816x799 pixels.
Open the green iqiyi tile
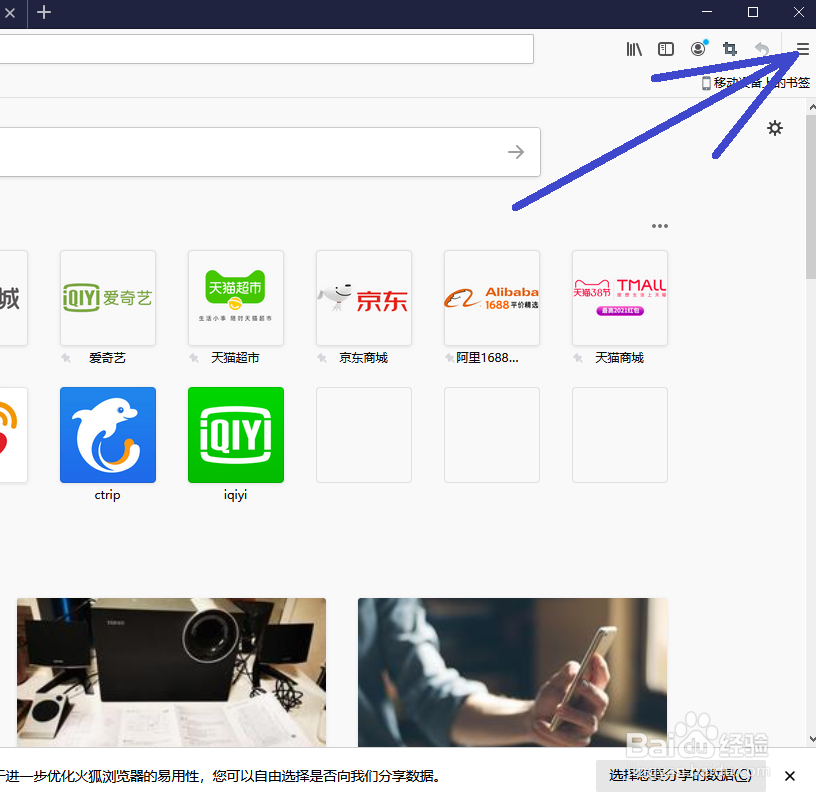pos(236,435)
